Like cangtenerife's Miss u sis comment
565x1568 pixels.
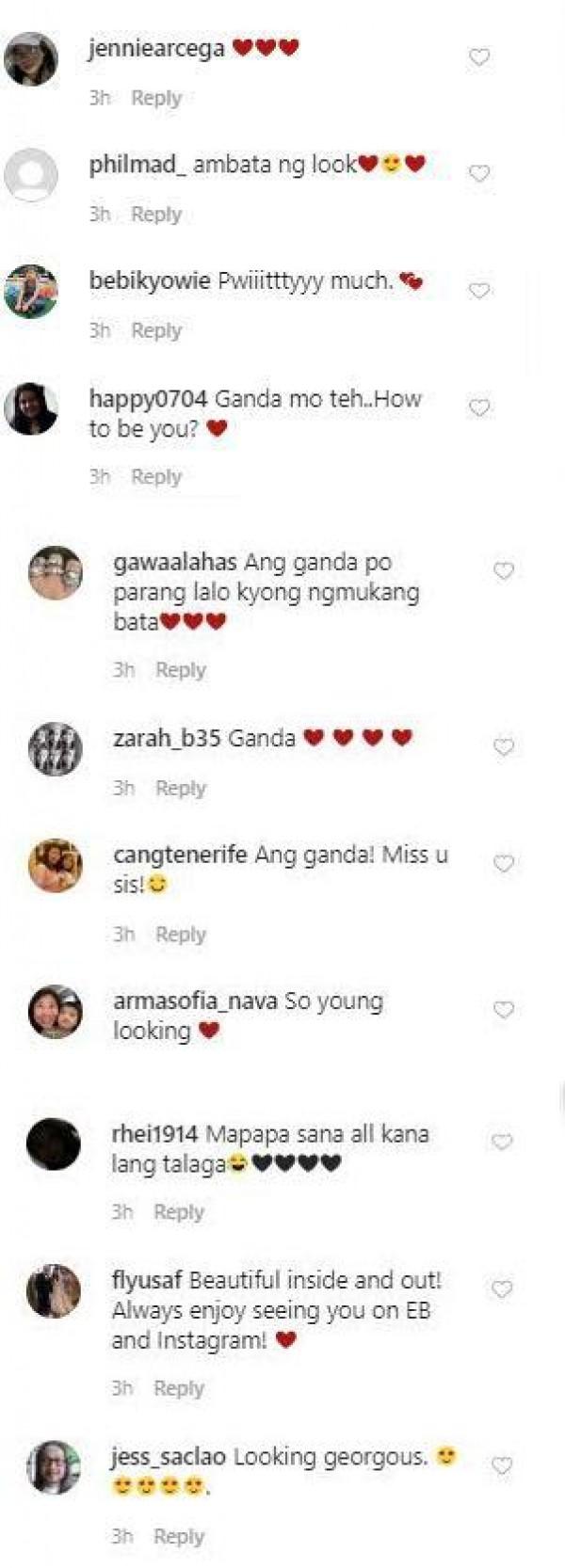504,863
